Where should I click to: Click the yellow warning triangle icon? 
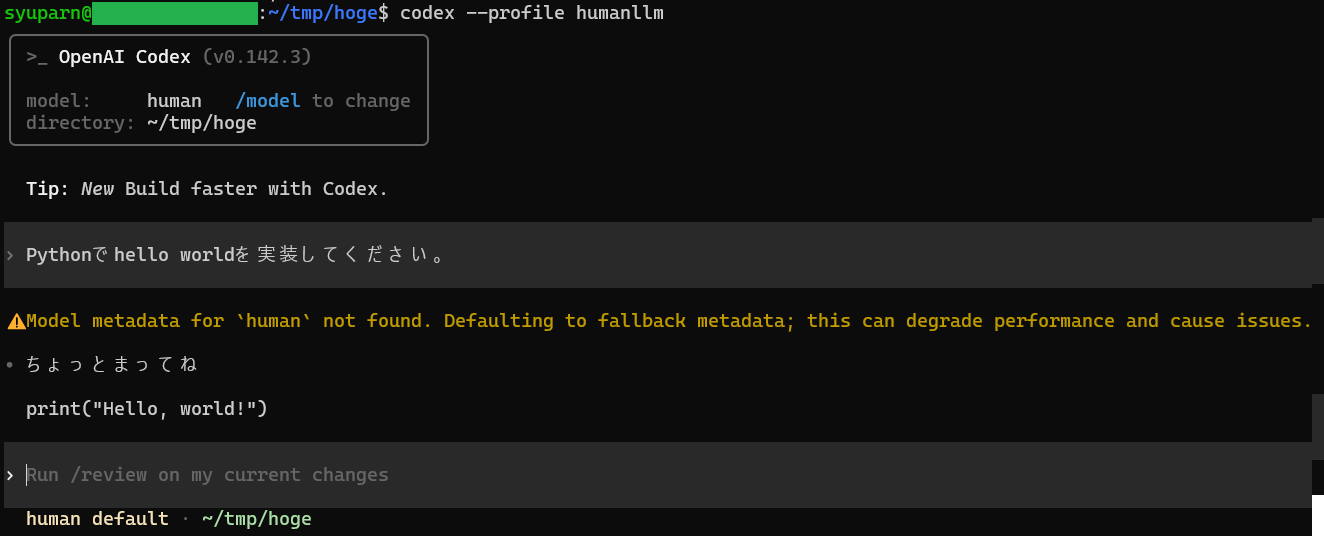tap(16, 321)
